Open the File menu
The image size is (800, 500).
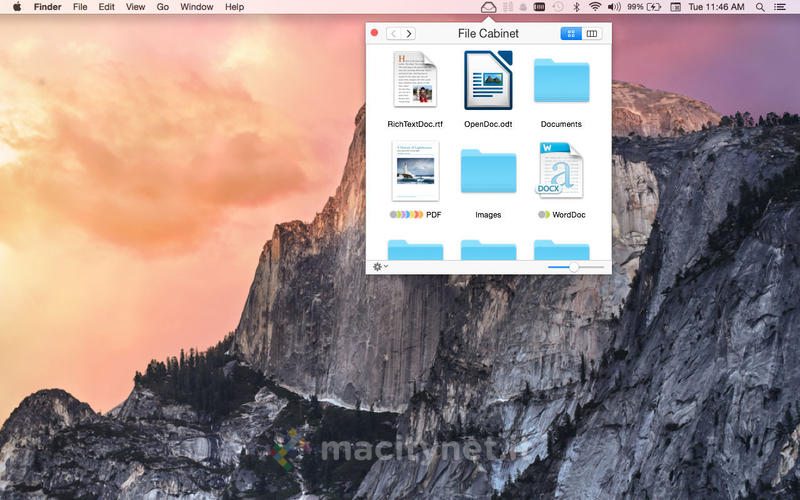click(x=80, y=7)
